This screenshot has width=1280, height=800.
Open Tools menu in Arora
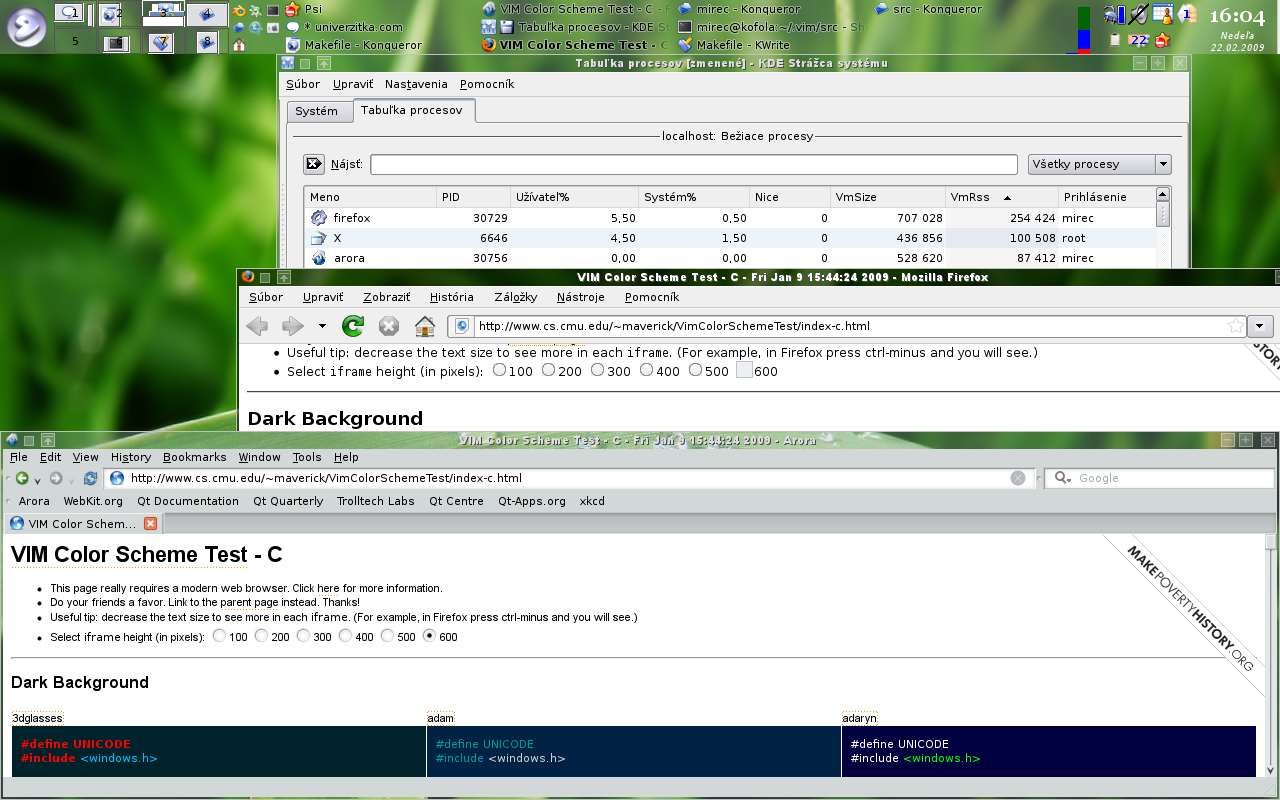[307, 457]
